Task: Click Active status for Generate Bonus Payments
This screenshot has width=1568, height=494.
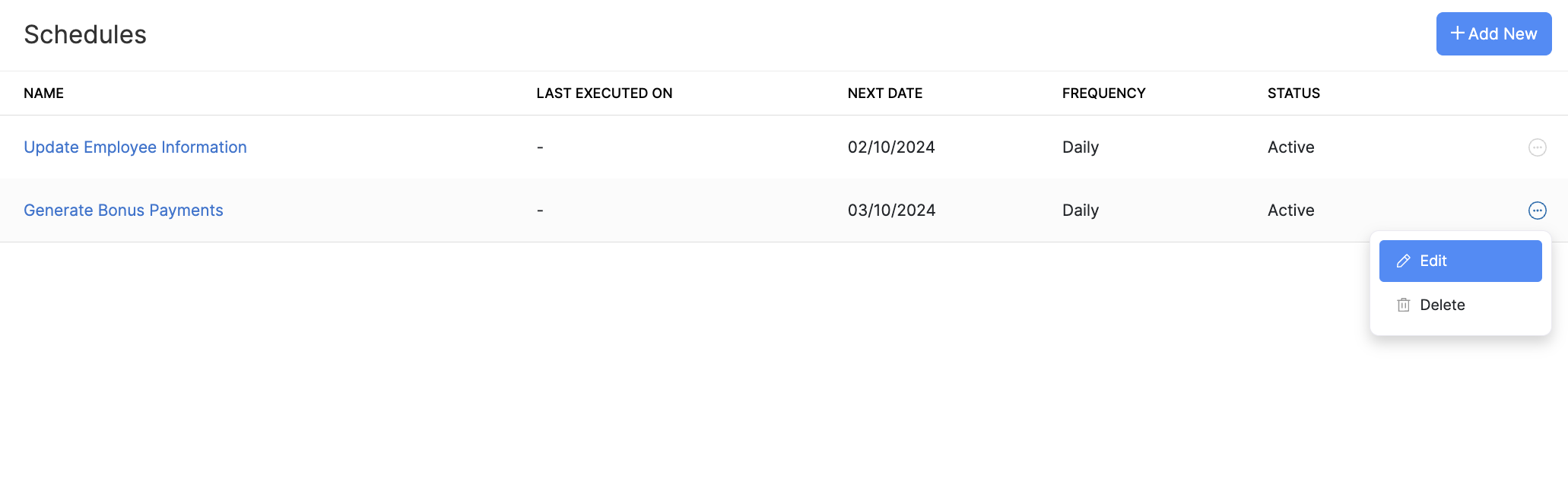Action: [x=1290, y=211]
